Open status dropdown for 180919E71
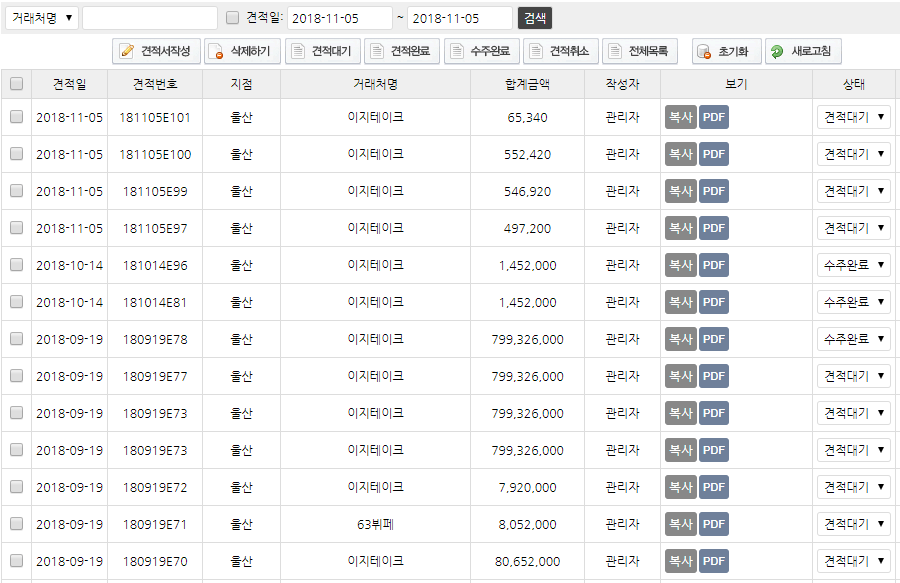 pyautogui.click(x=854, y=524)
